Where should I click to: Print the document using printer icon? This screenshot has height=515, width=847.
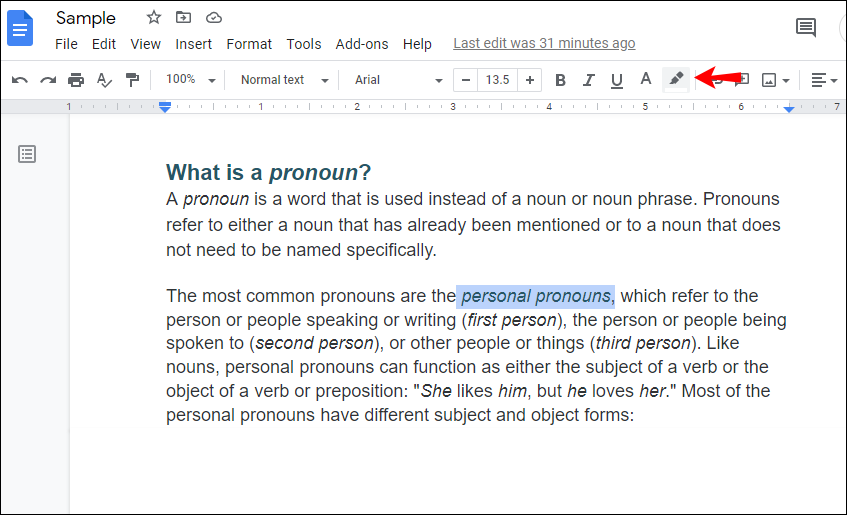(x=76, y=80)
